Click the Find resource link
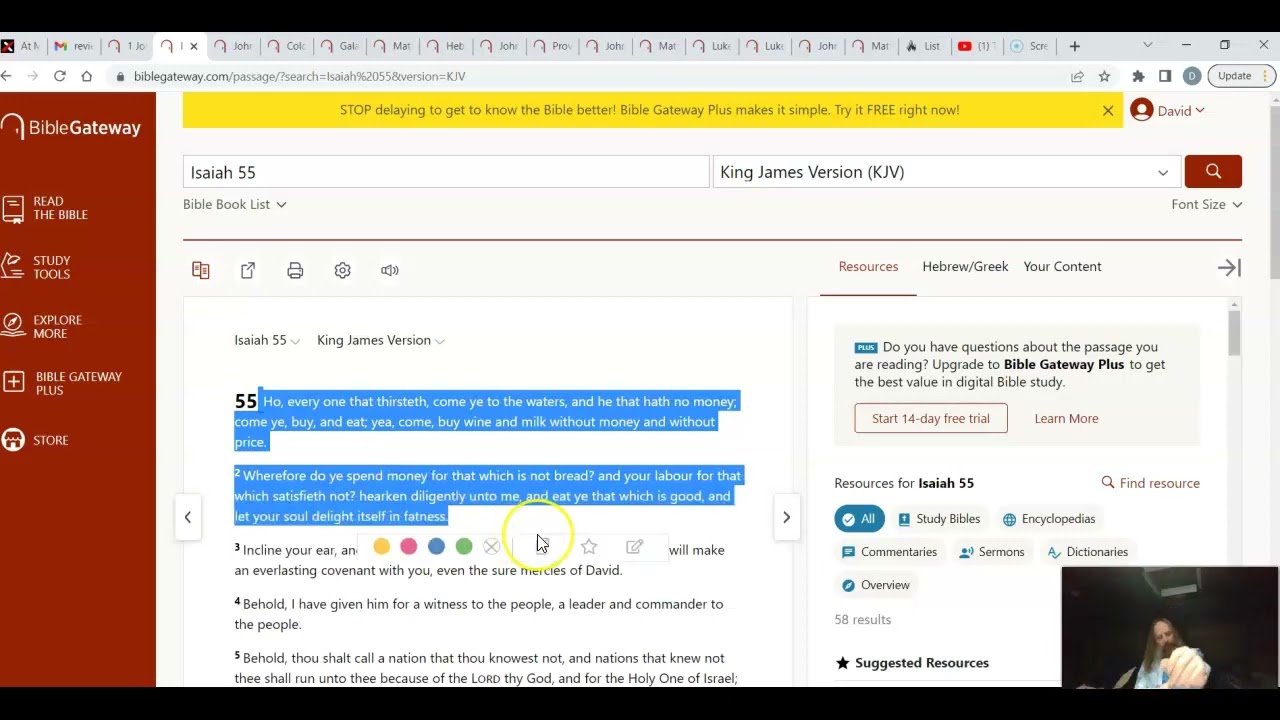The height and width of the screenshot is (720, 1280). coord(1151,483)
